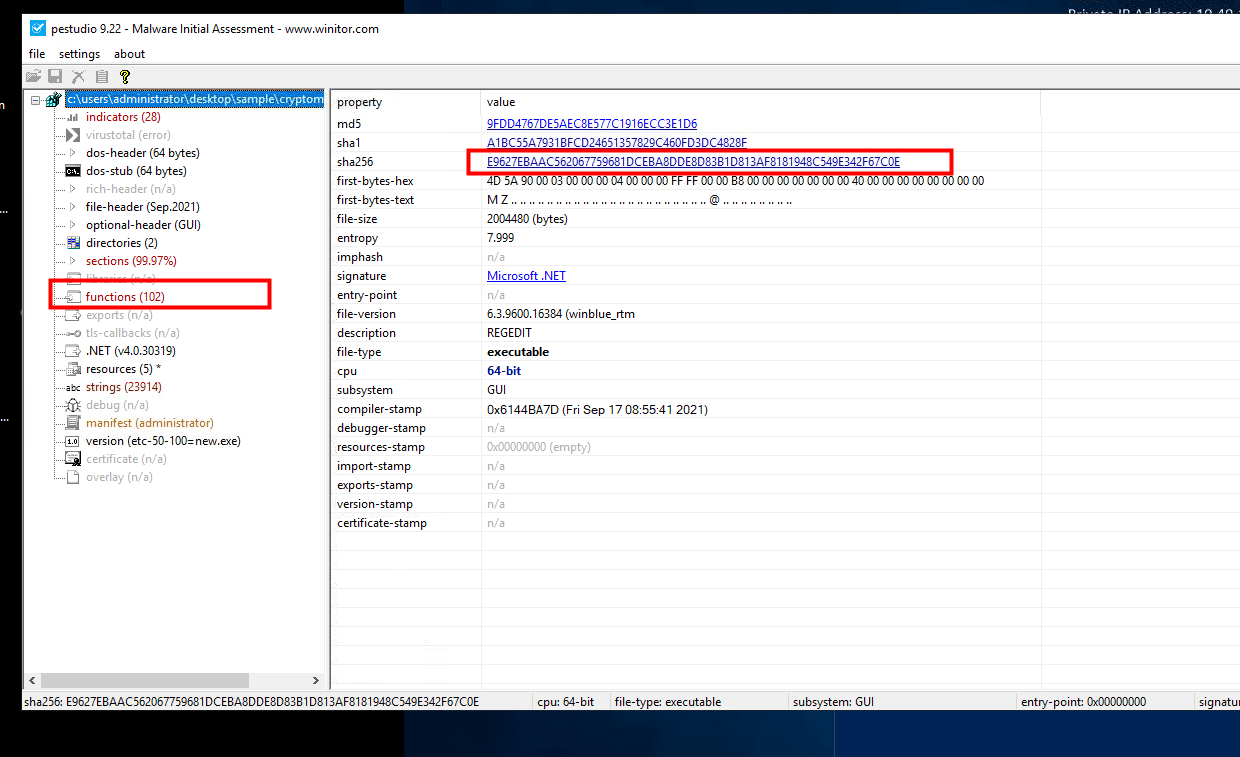Open the file menu
The image size is (1240, 757).
point(37,54)
